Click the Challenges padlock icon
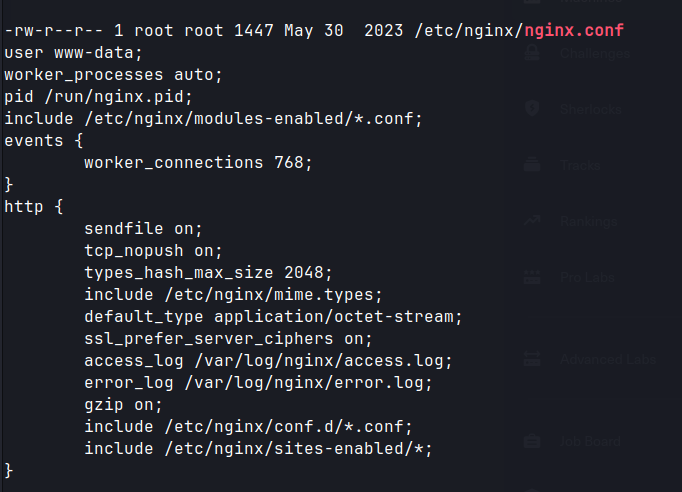Image resolution: width=682 pixels, height=492 pixels. [x=532, y=53]
